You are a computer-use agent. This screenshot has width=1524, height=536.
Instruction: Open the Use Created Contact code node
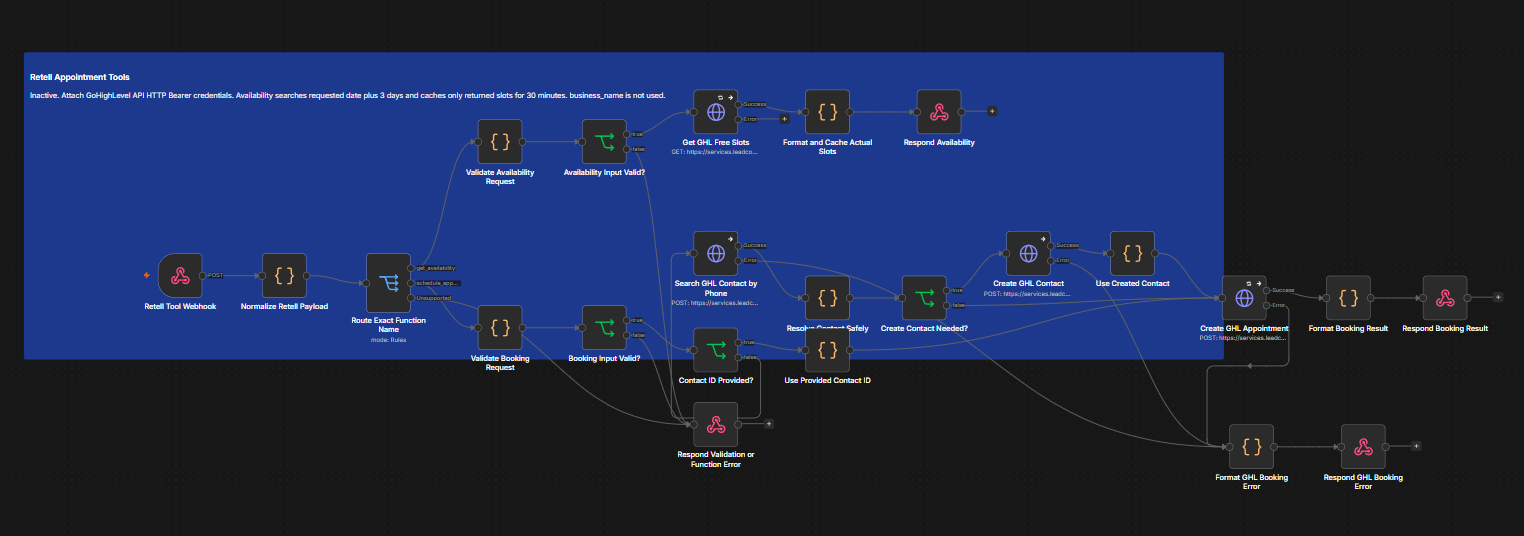click(x=1132, y=254)
